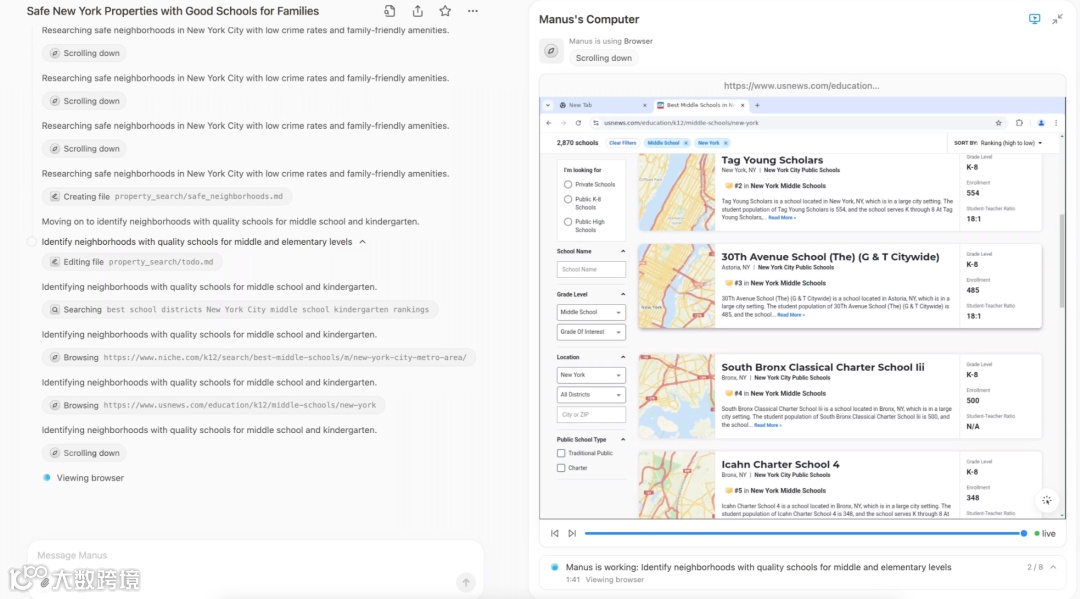
Task: Select the Public K-8 Schools radio
Action: (568, 200)
